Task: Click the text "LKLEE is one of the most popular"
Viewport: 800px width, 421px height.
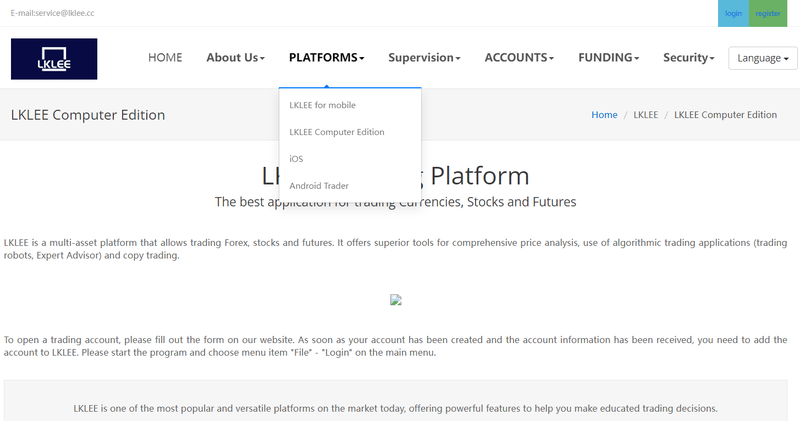Action: [395, 408]
